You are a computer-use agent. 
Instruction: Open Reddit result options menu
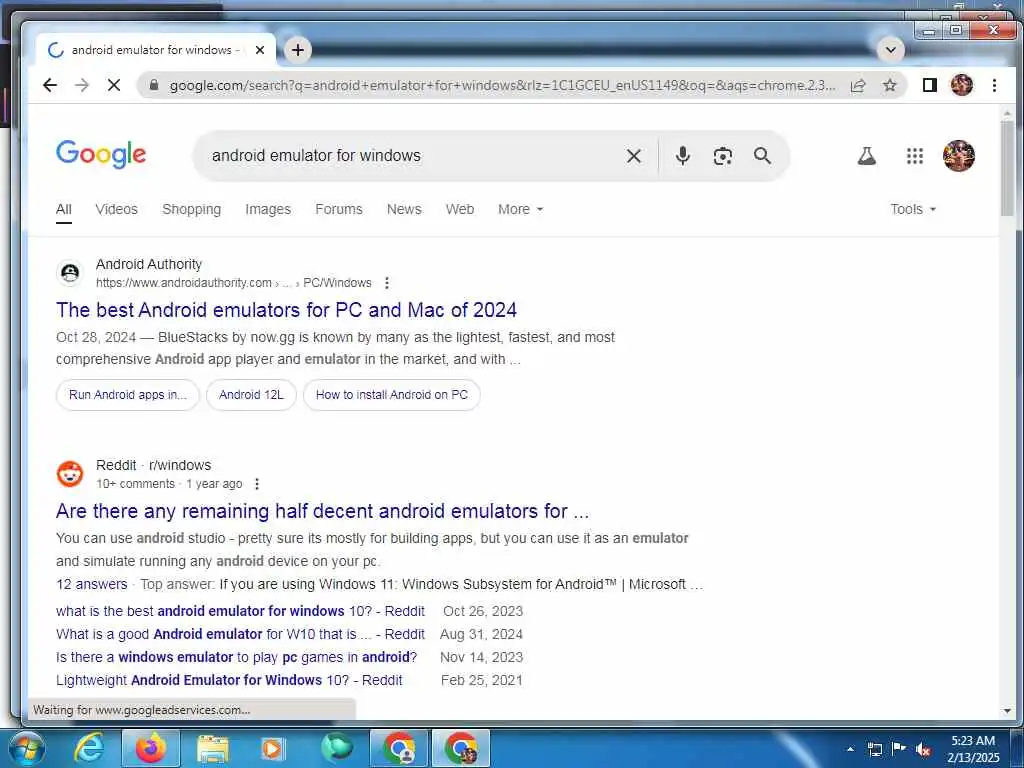pos(257,484)
